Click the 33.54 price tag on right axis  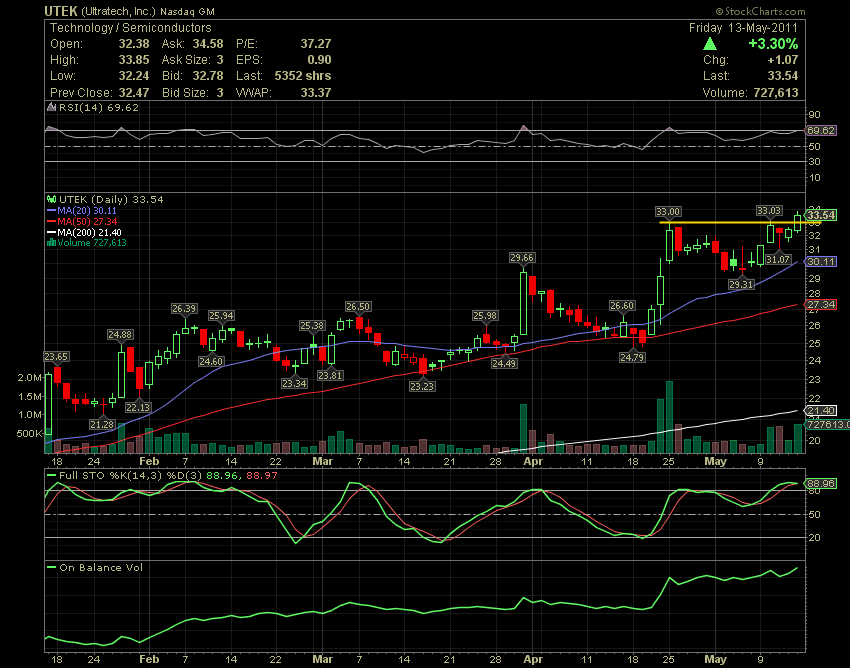coord(821,215)
